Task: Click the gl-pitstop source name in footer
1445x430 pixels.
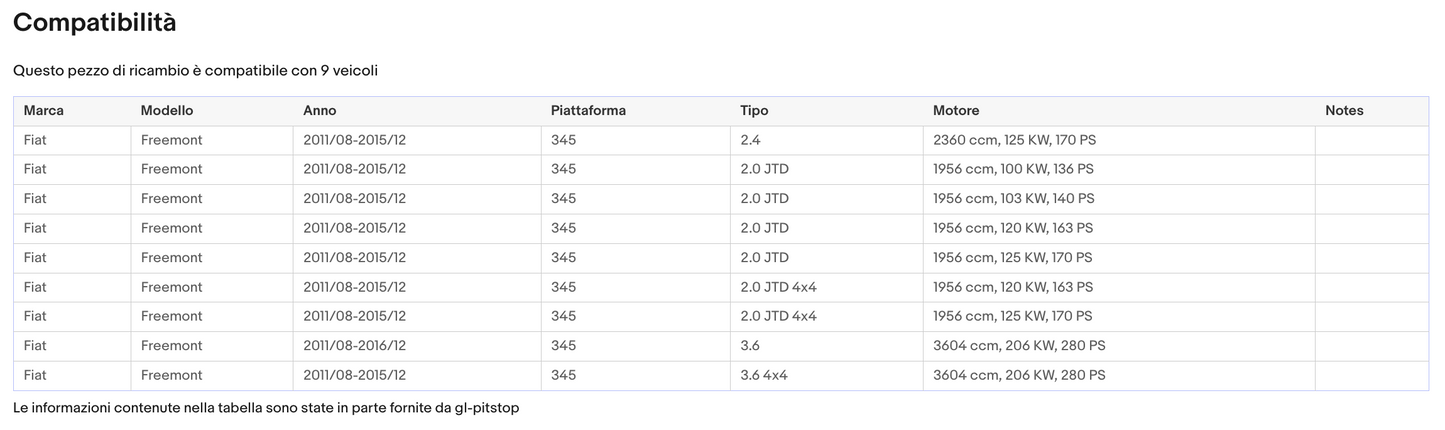Action: tap(484, 408)
